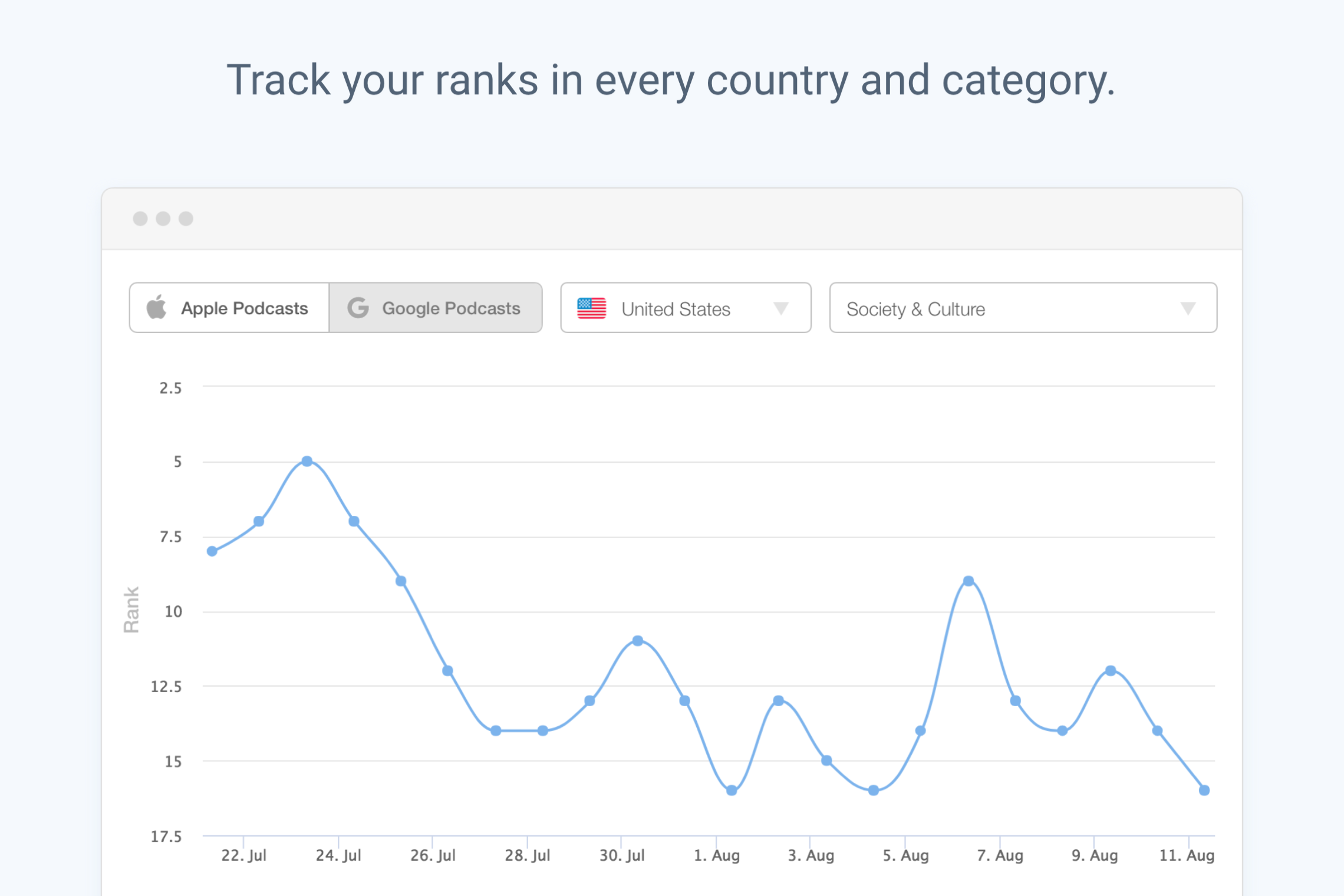
Task: Click the 11. Aug axis label
Action: pos(1186,855)
